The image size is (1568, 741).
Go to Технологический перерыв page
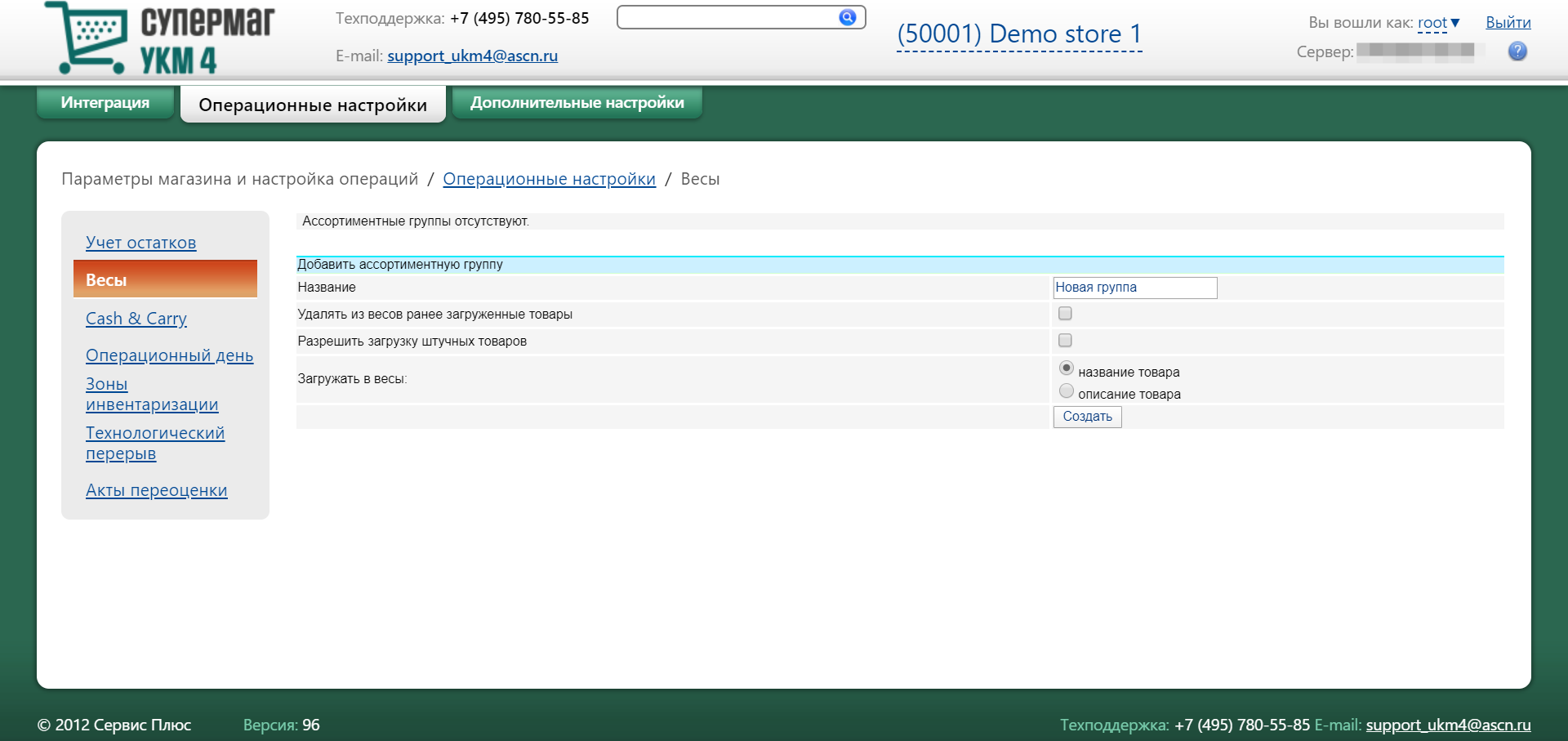point(155,443)
